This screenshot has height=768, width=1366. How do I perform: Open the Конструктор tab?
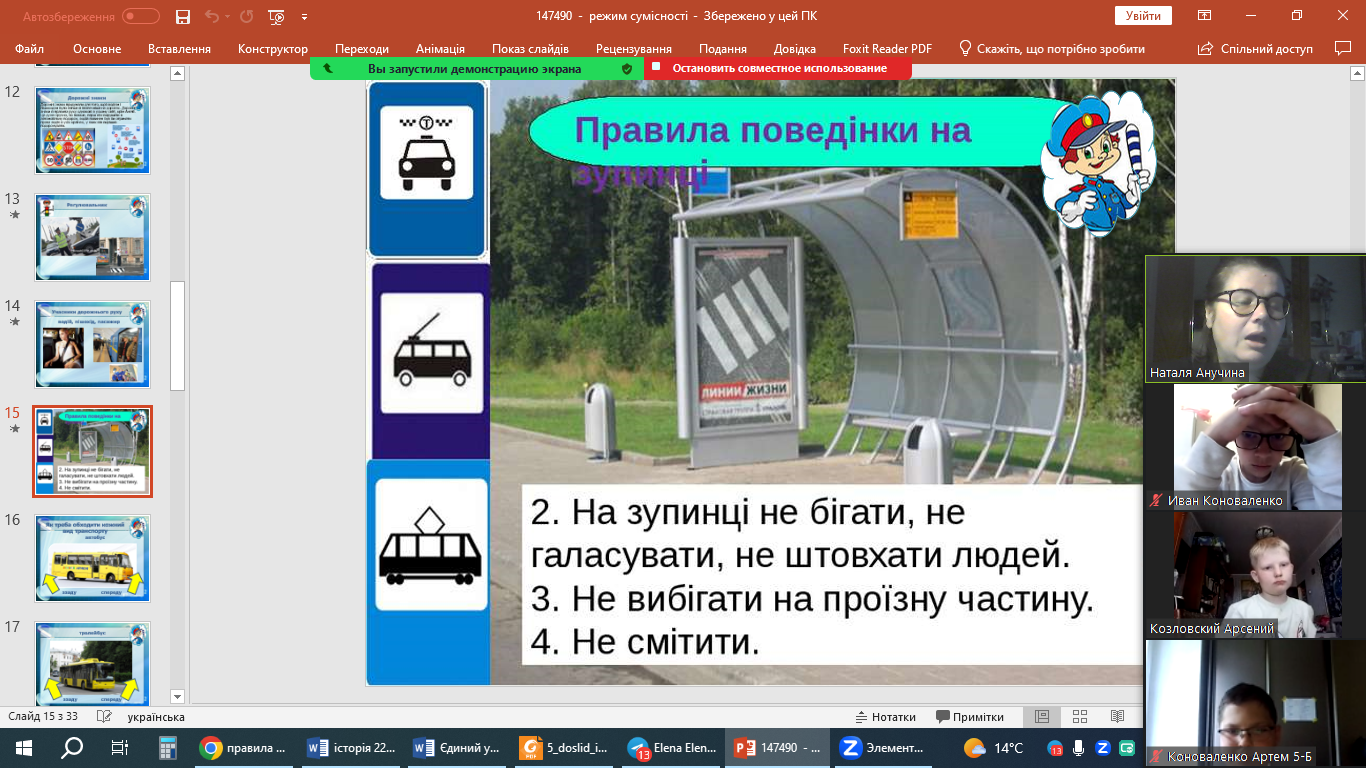coord(273,48)
